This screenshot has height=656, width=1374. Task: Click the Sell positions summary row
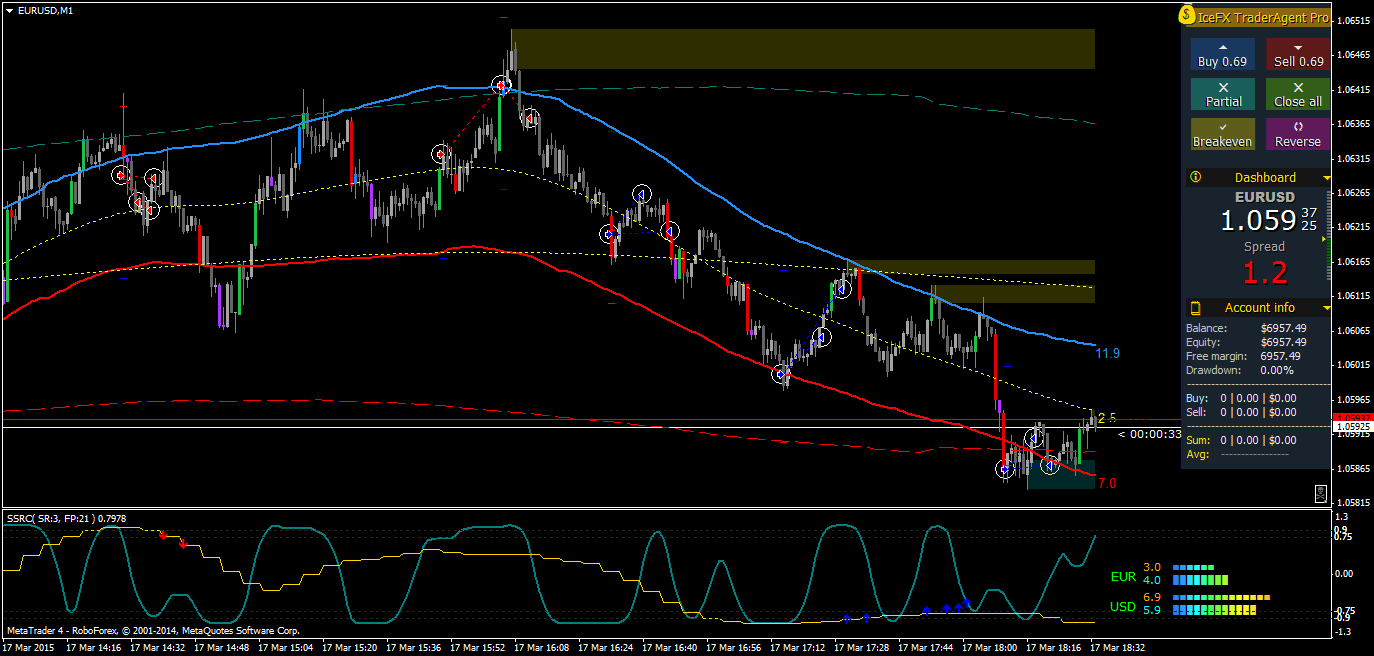[x=1241, y=412]
